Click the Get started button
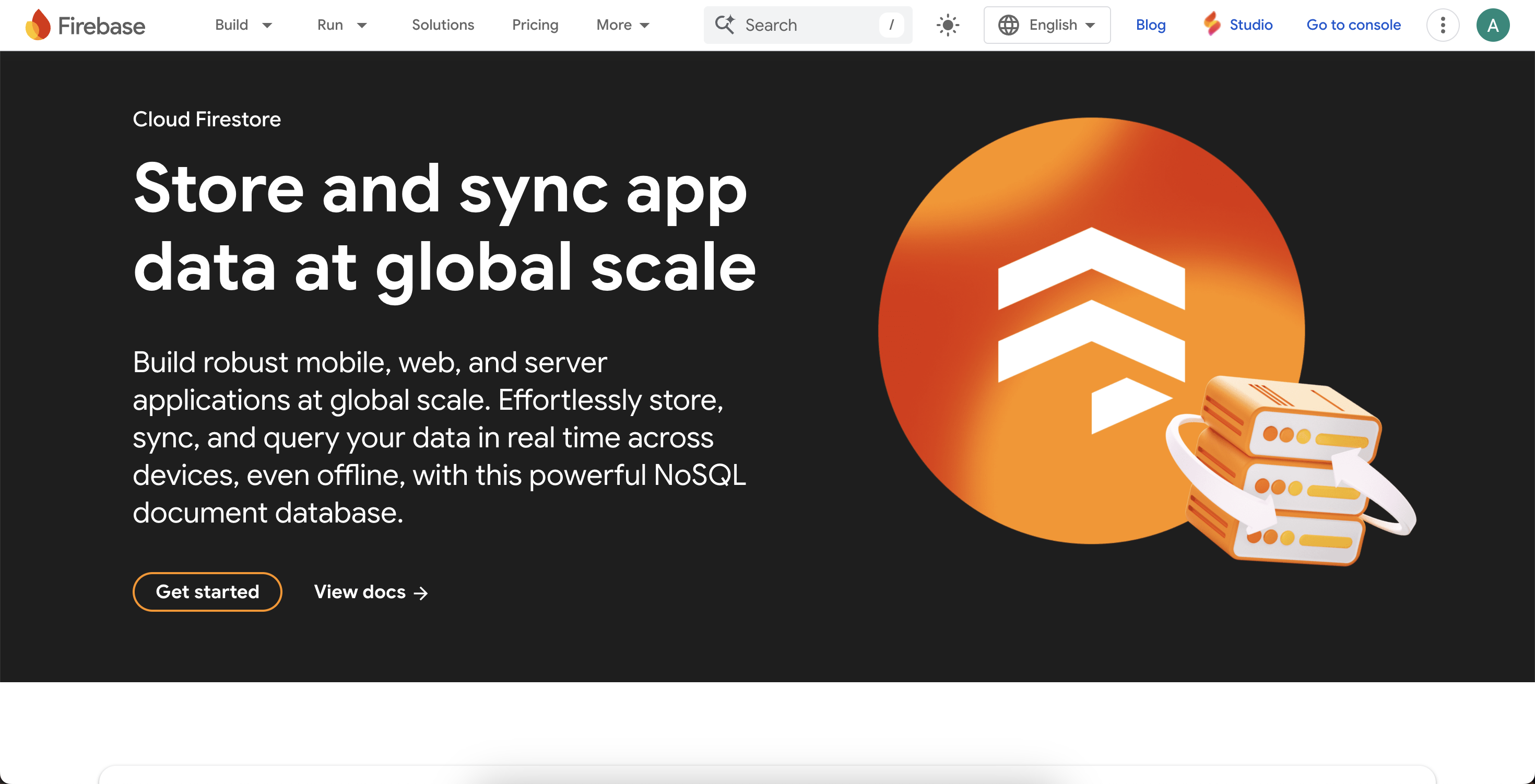Image resolution: width=1535 pixels, height=784 pixels. pos(207,591)
